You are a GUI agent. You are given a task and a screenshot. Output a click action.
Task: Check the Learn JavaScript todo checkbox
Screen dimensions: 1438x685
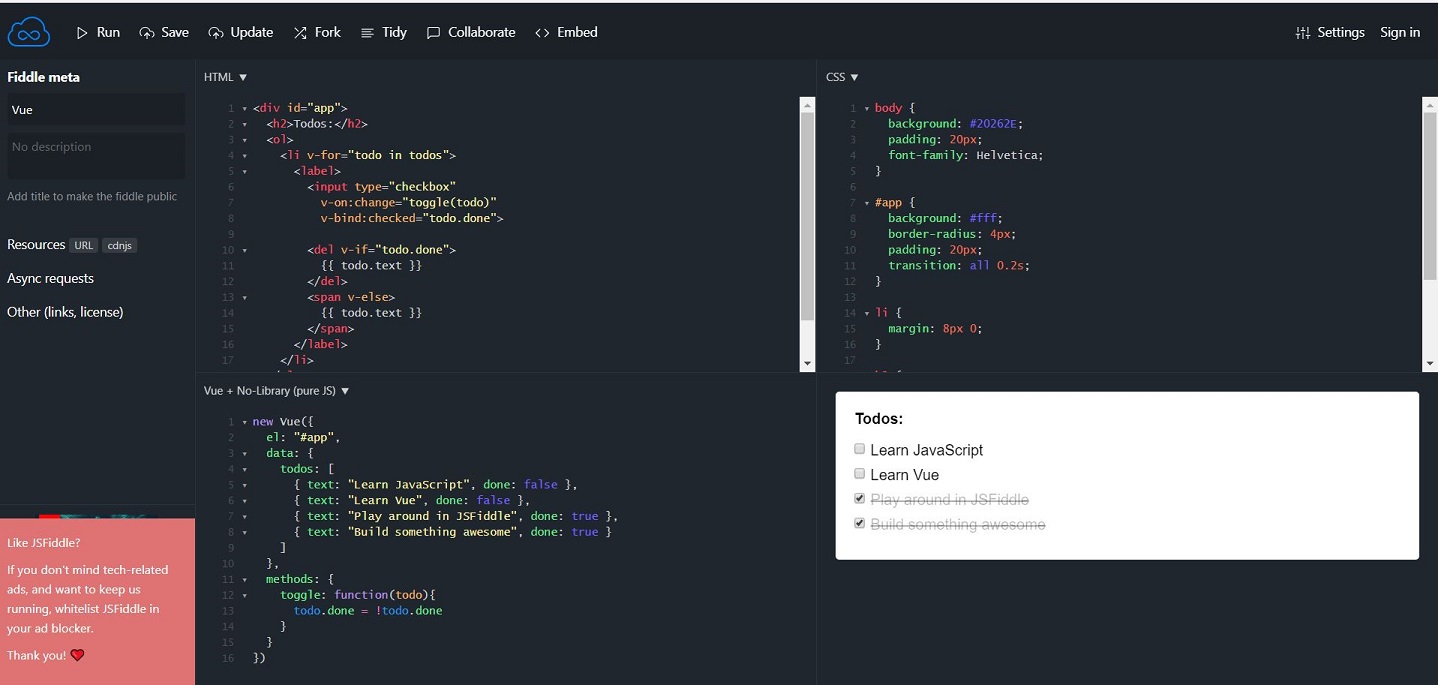click(859, 449)
